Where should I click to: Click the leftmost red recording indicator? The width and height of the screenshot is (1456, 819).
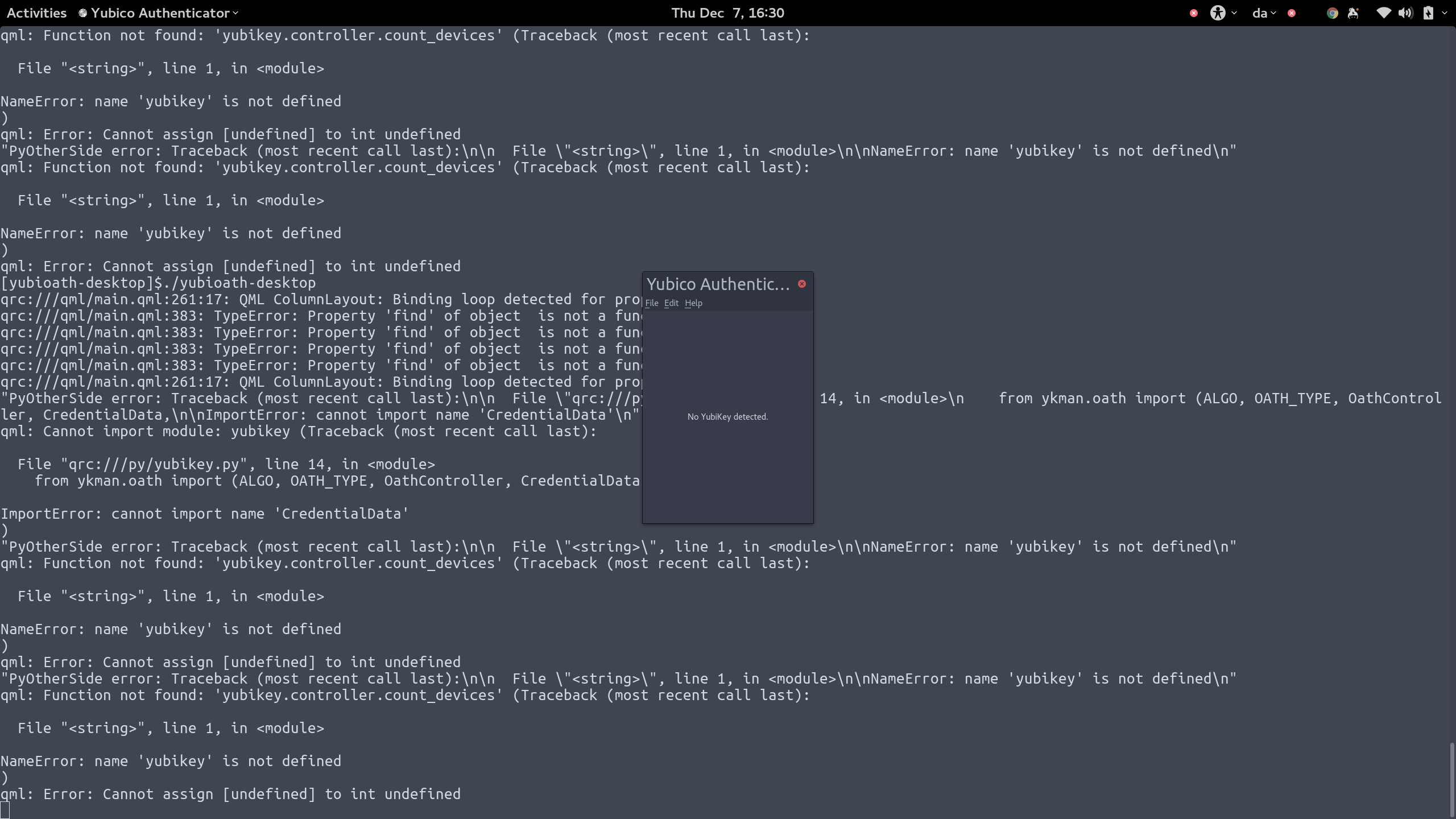1193,13
